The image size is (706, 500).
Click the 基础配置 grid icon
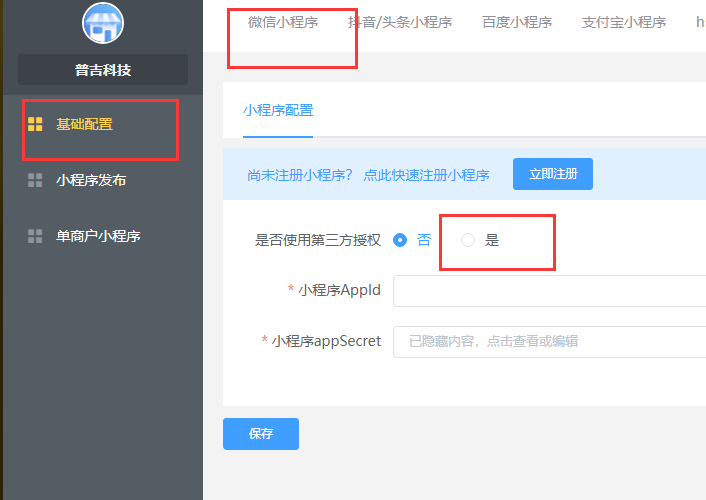(35, 124)
